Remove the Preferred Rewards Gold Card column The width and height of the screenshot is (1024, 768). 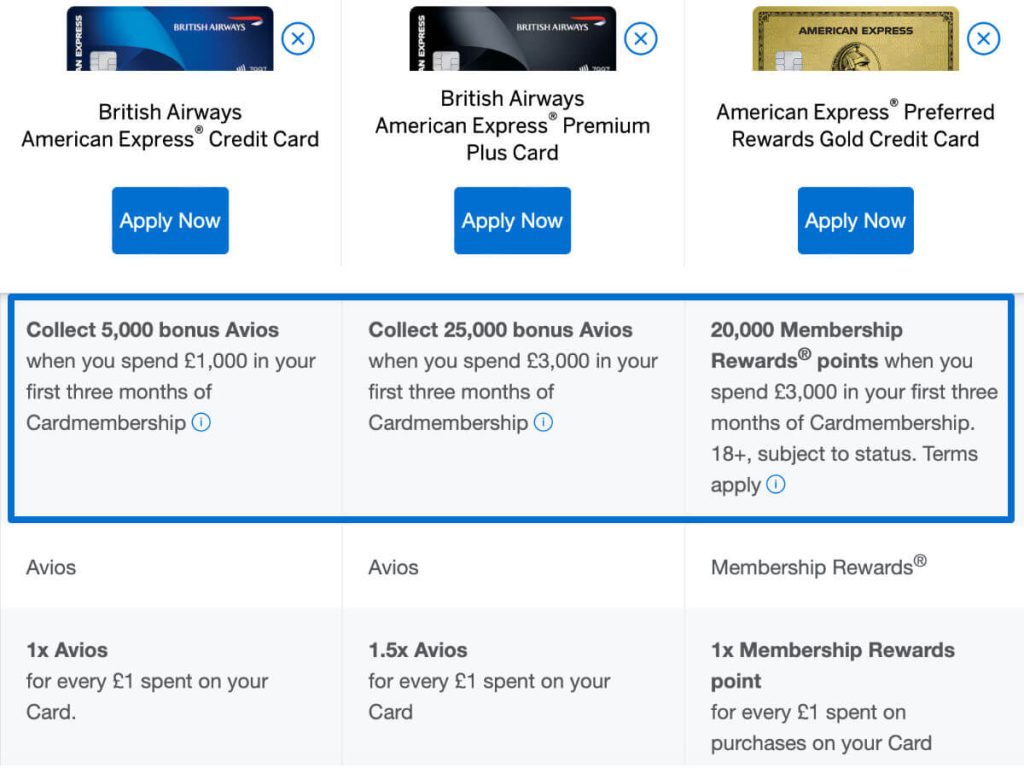(x=984, y=39)
